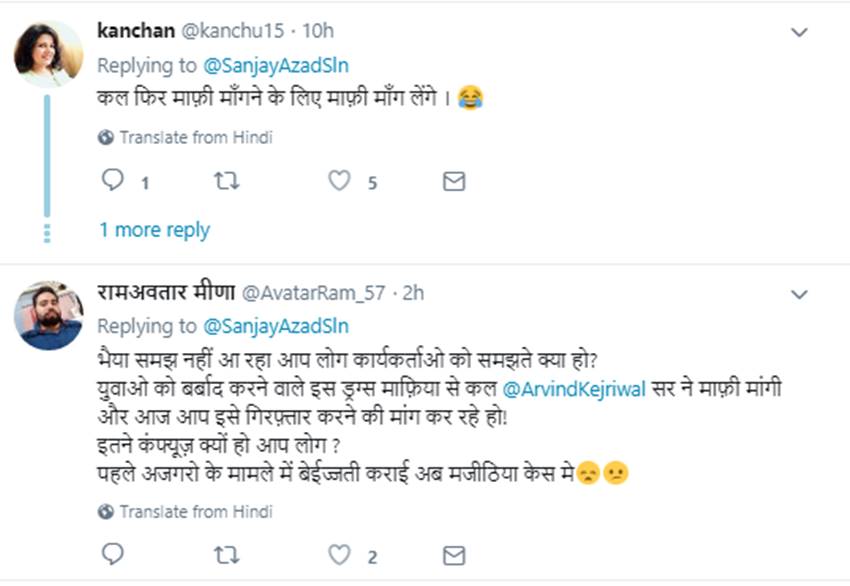Open more options chevron on kanchan's tweet
The height and width of the screenshot is (586, 850).
[x=799, y=33]
